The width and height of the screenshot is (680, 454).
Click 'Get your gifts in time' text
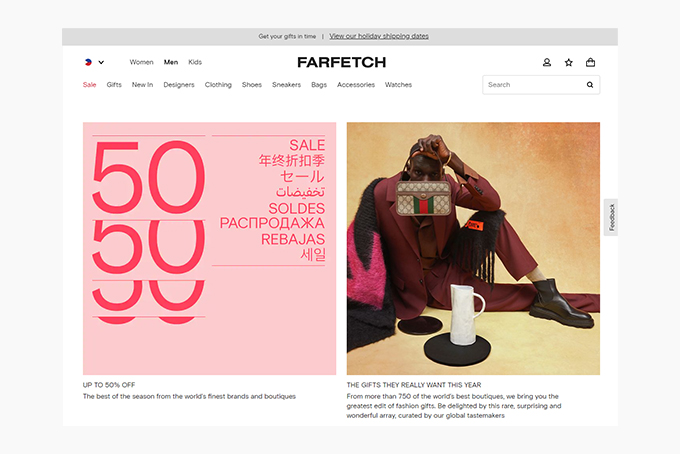tap(287, 36)
